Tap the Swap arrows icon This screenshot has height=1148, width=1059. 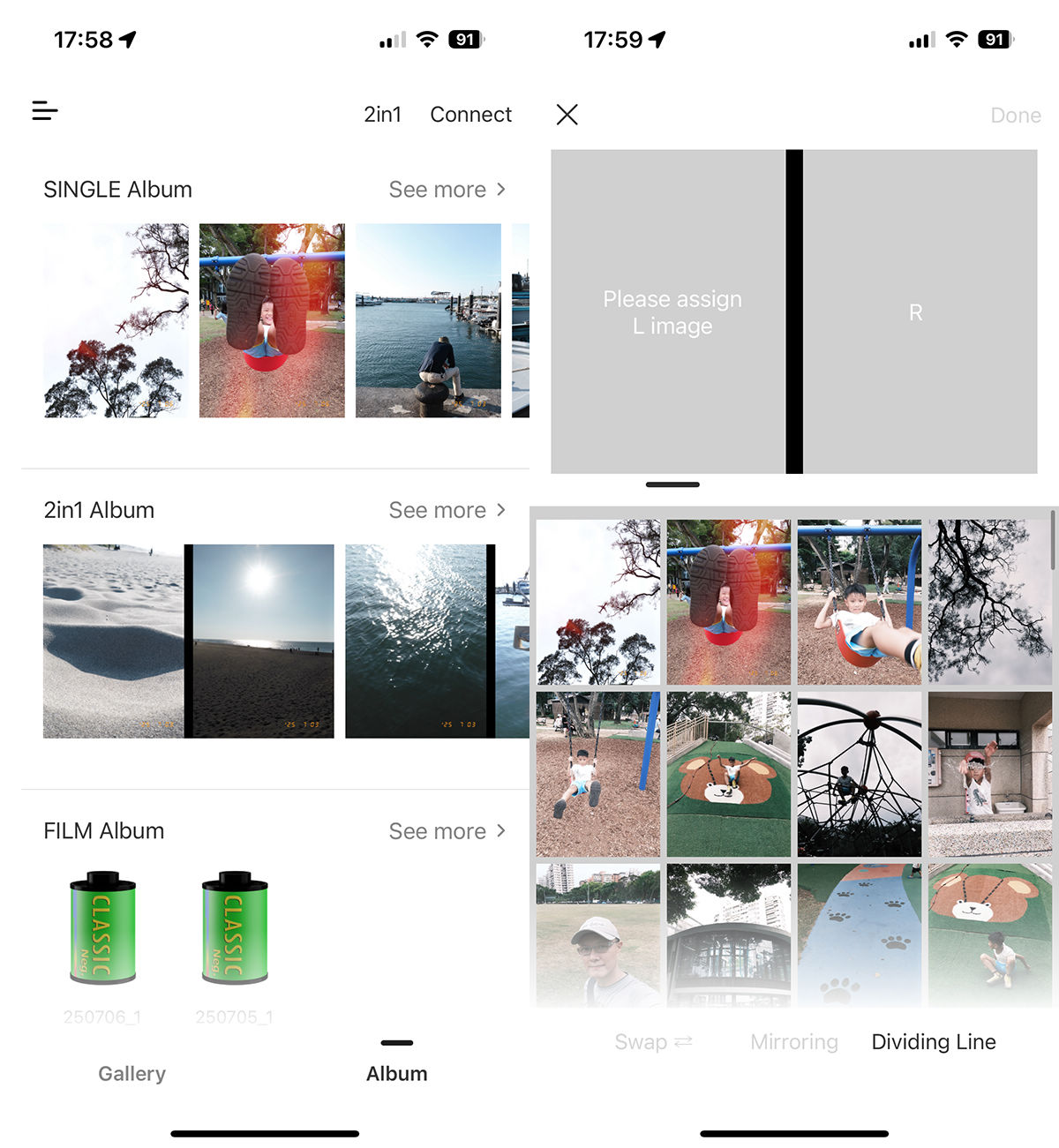click(x=683, y=1042)
